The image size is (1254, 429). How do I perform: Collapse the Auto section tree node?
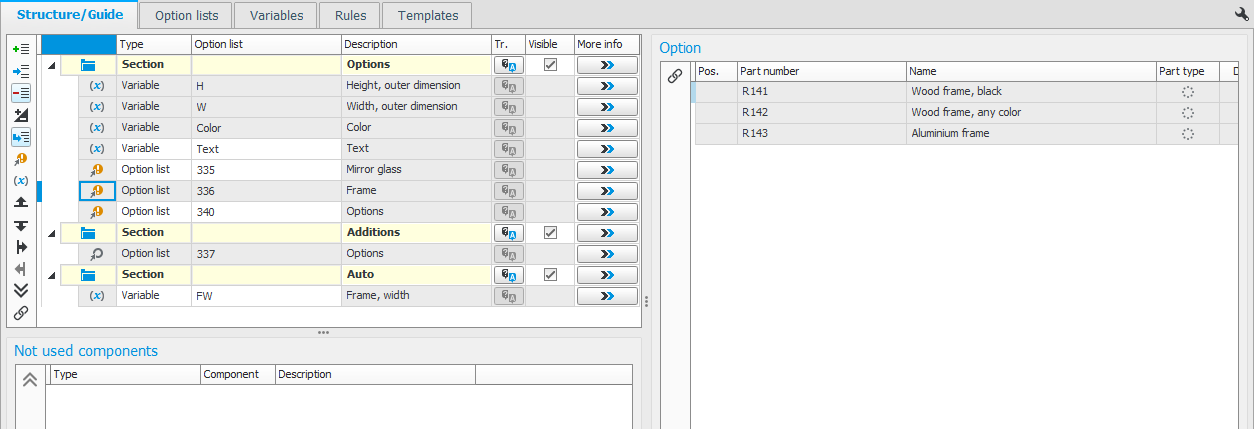(x=52, y=275)
